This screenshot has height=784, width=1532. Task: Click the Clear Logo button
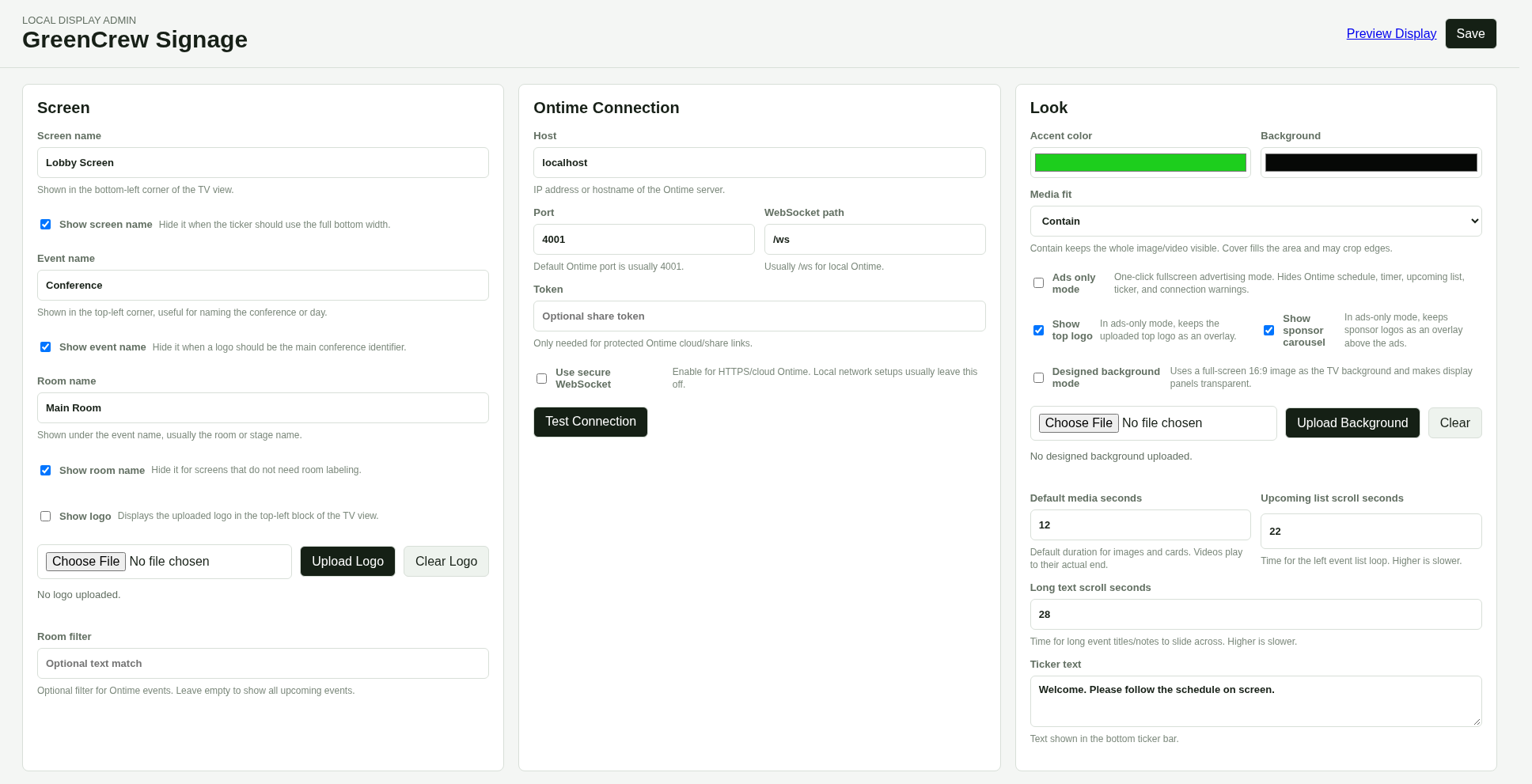[x=446, y=562]
